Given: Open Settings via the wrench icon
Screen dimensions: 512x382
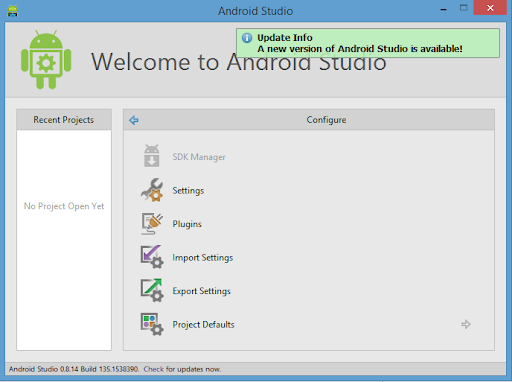Looking at the screenshot, I should click(x=152, y=190).
